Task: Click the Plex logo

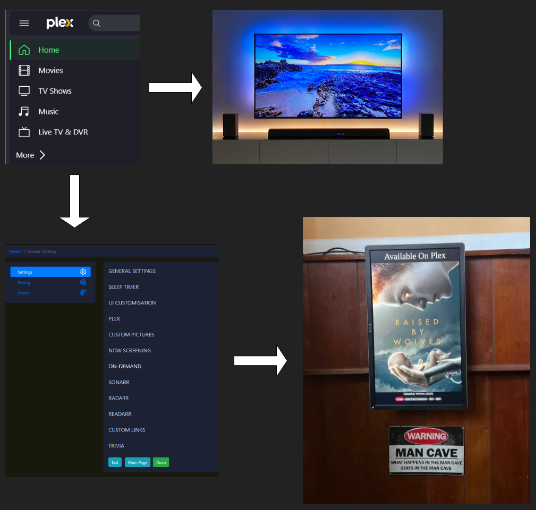Action: point(60,23)
